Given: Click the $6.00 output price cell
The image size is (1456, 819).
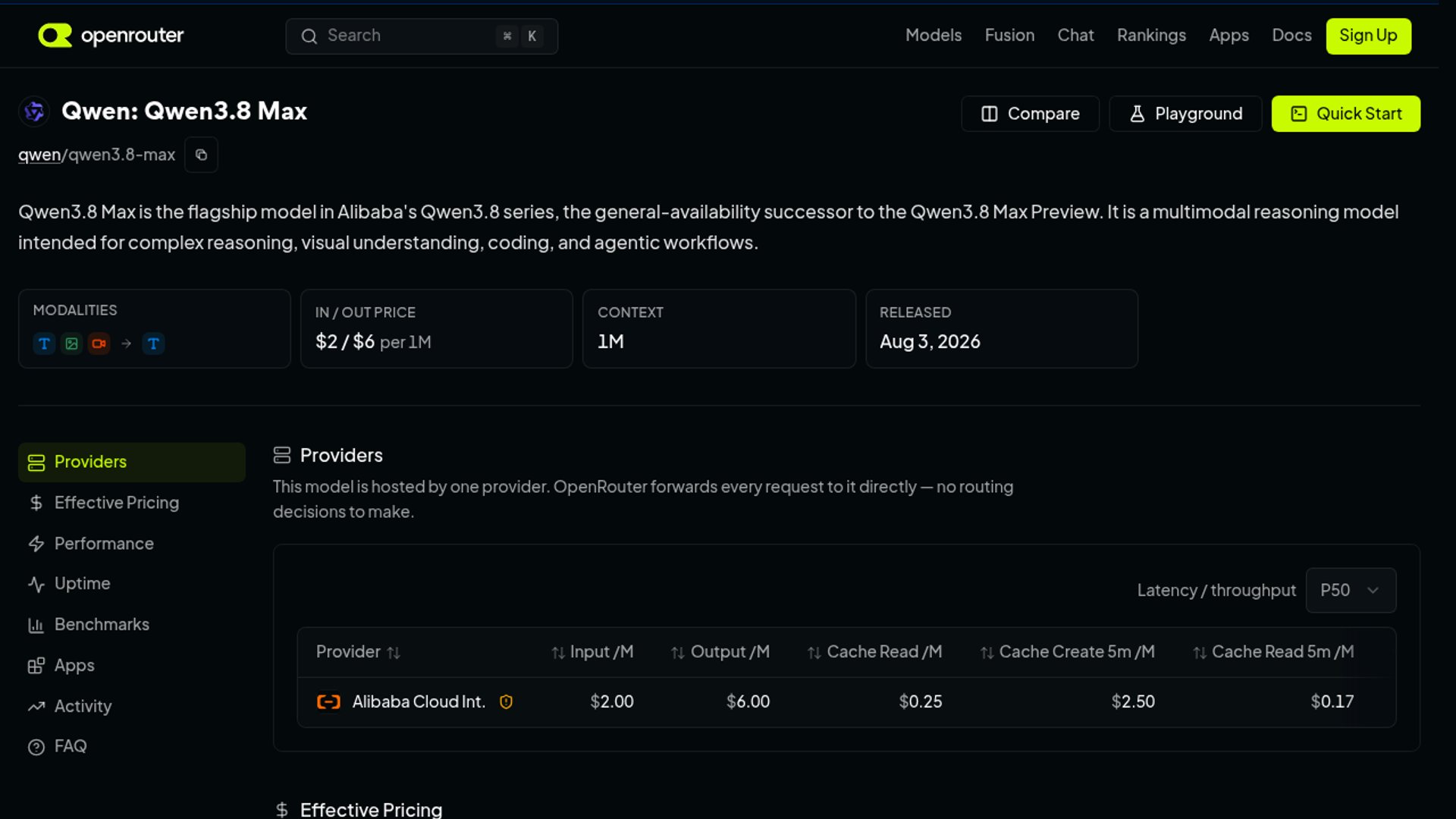Looking at the screenshot, I should (748, 701).
